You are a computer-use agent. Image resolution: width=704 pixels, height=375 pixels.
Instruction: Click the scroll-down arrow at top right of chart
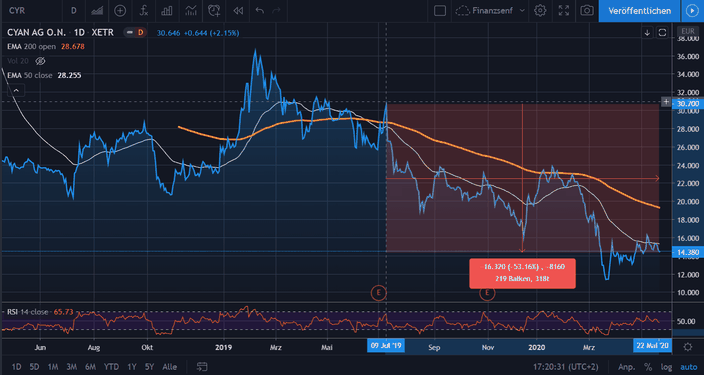point(647,32)
